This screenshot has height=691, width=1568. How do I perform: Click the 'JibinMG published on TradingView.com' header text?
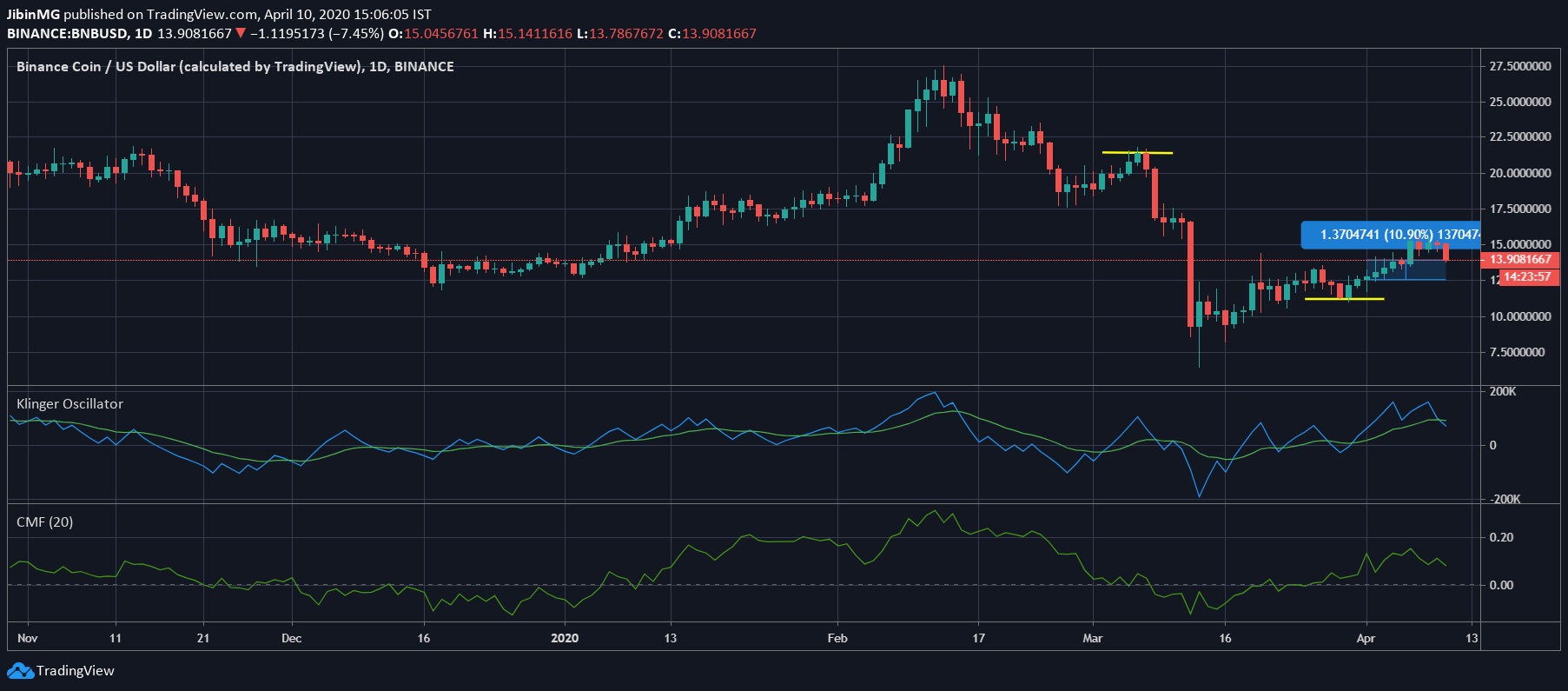pos(131,15)
